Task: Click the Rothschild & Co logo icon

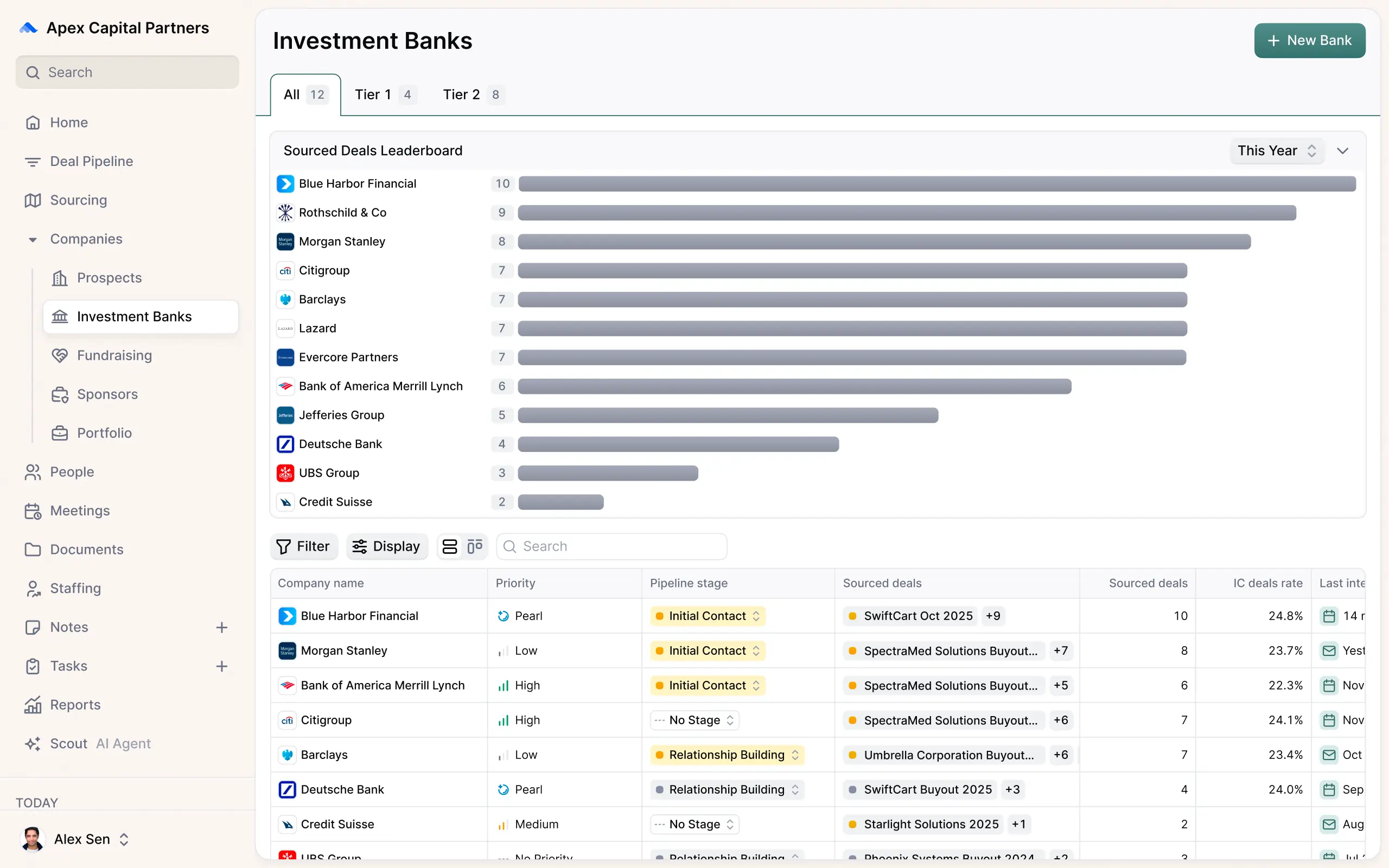Action: pyautogui.click(x=285, y=213)
